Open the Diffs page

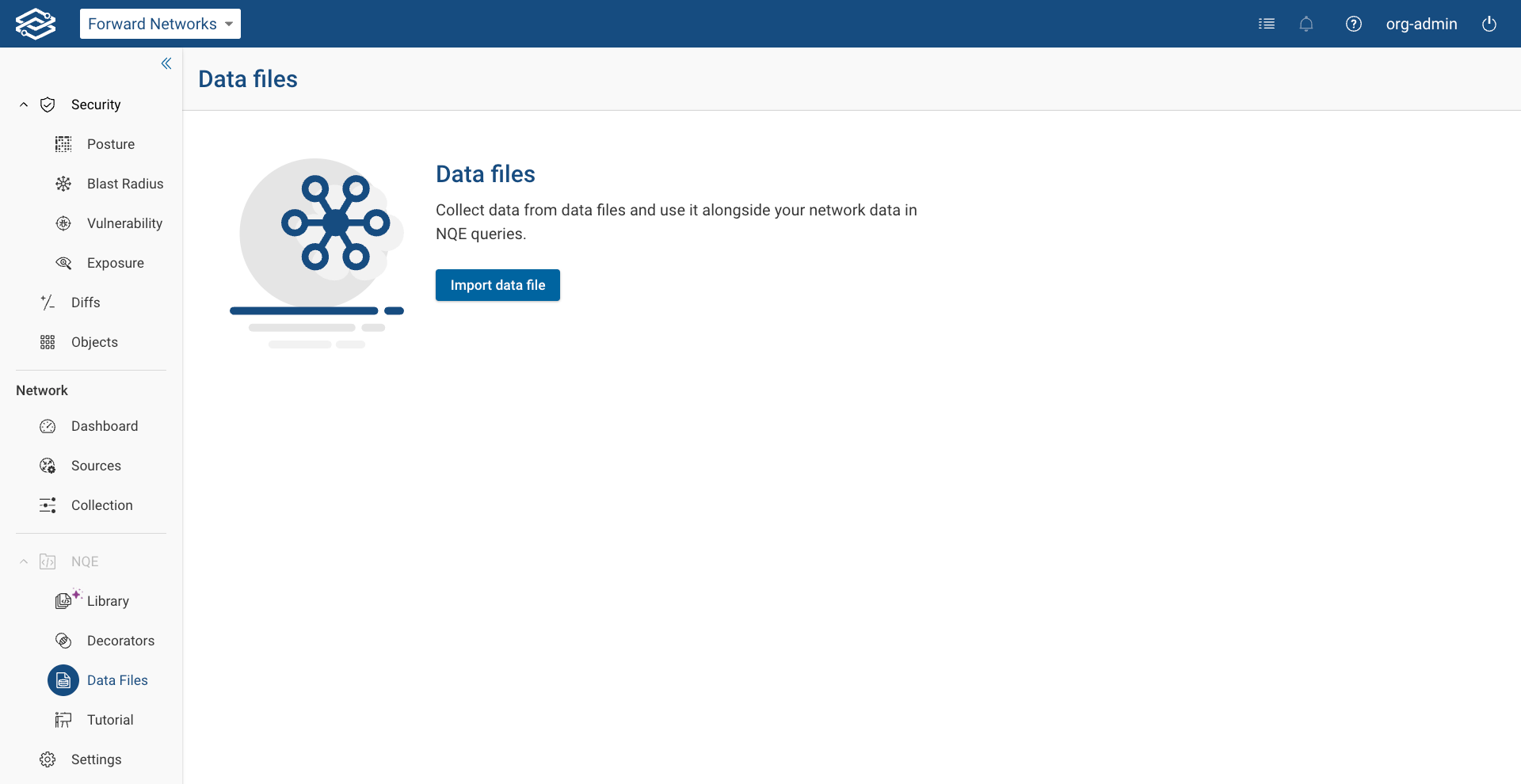point(85,302)
